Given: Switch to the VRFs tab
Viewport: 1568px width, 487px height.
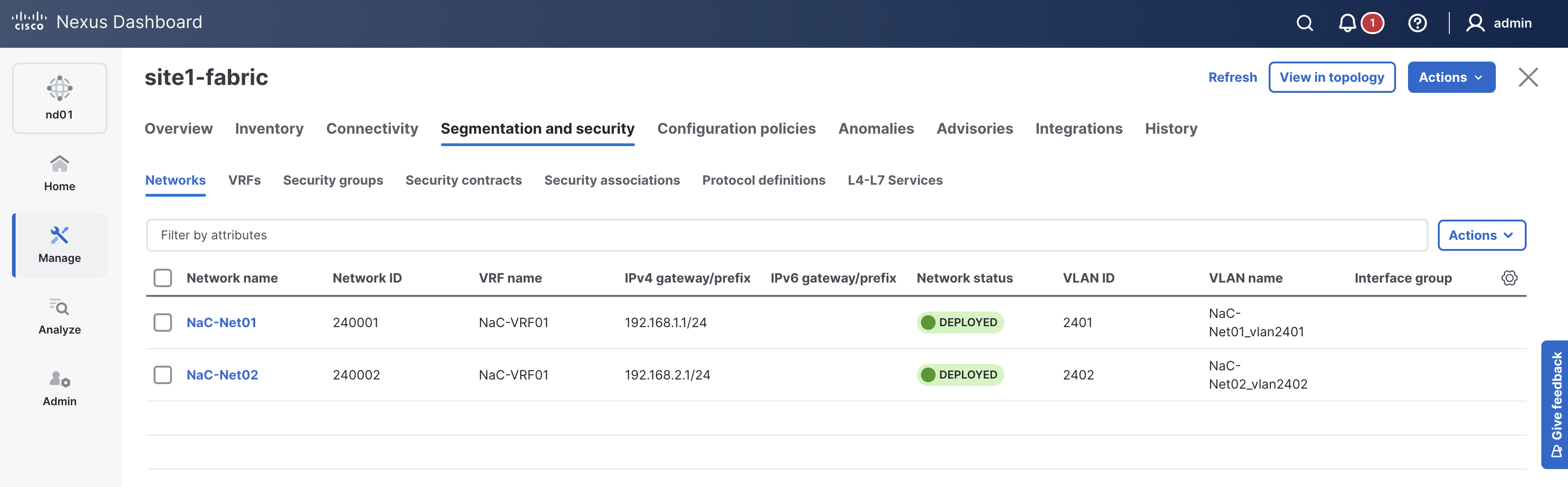Looking at the screenshot, I should [244, 180].
